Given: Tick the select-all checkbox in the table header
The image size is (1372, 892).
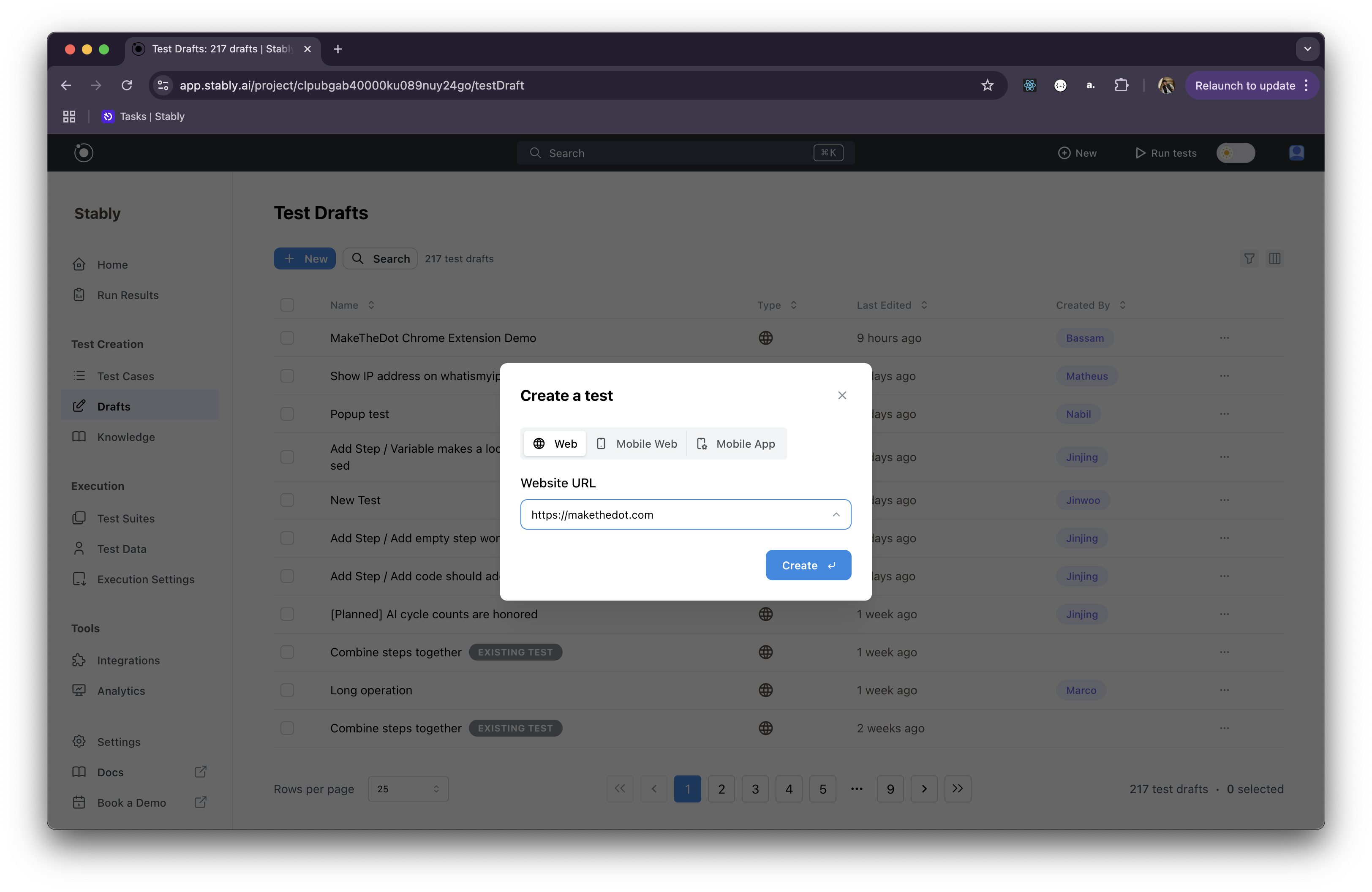Looking at the screenshot, I should click(x=287, y=305).
